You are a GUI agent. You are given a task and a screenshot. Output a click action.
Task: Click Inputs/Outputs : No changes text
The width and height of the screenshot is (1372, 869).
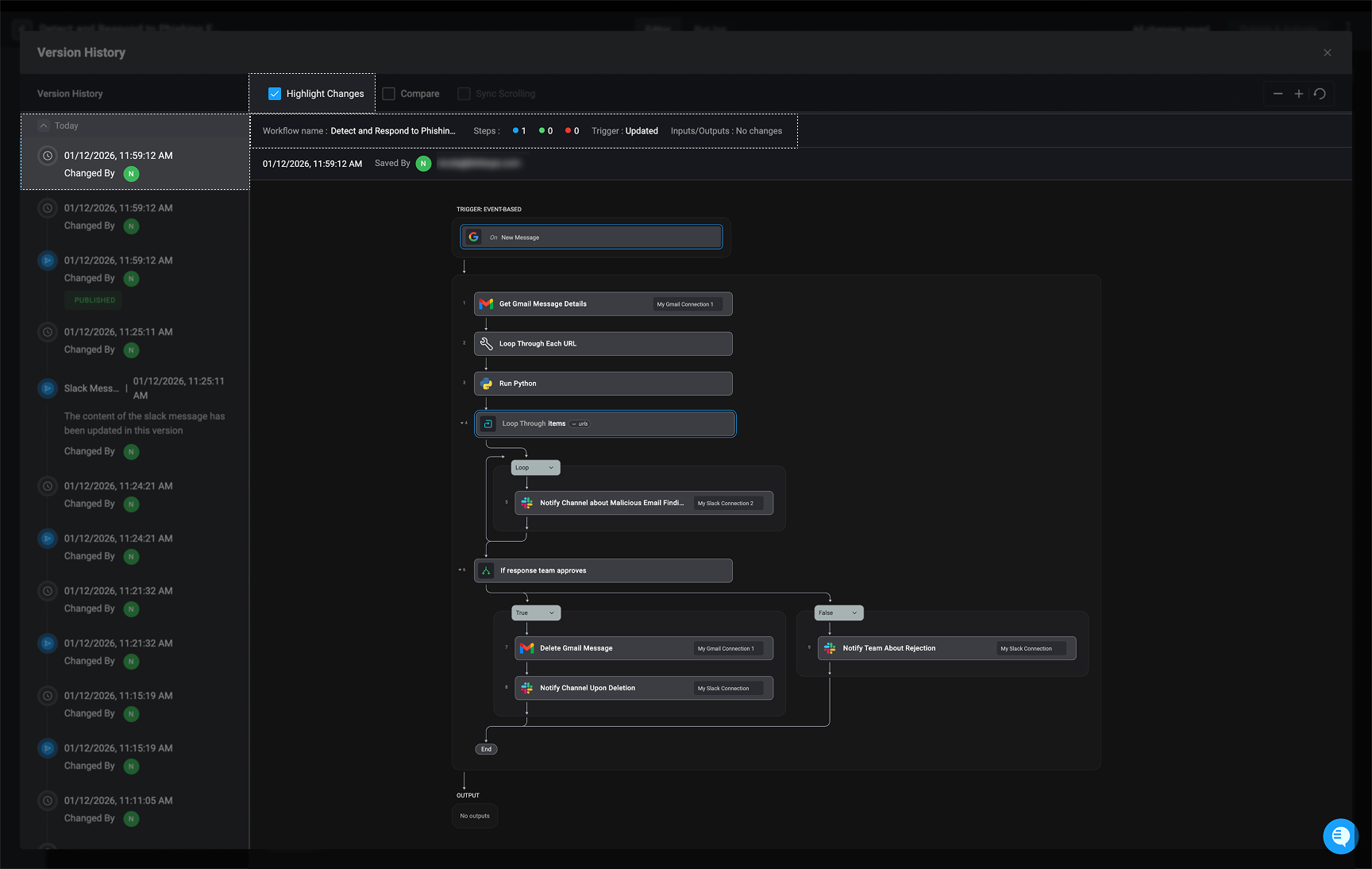click(x=726, y=131)
